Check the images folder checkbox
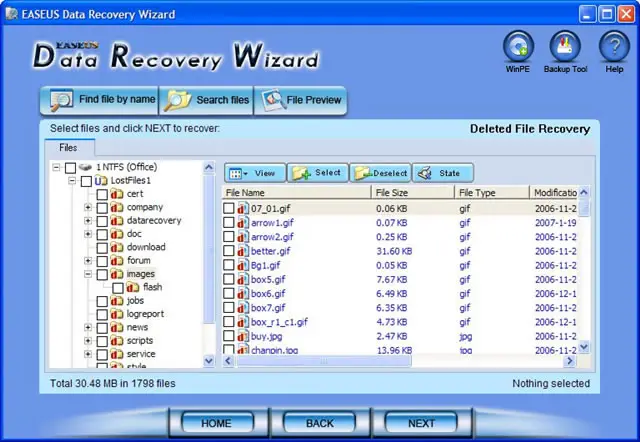 pyautogui.click(x=102, y=274)
